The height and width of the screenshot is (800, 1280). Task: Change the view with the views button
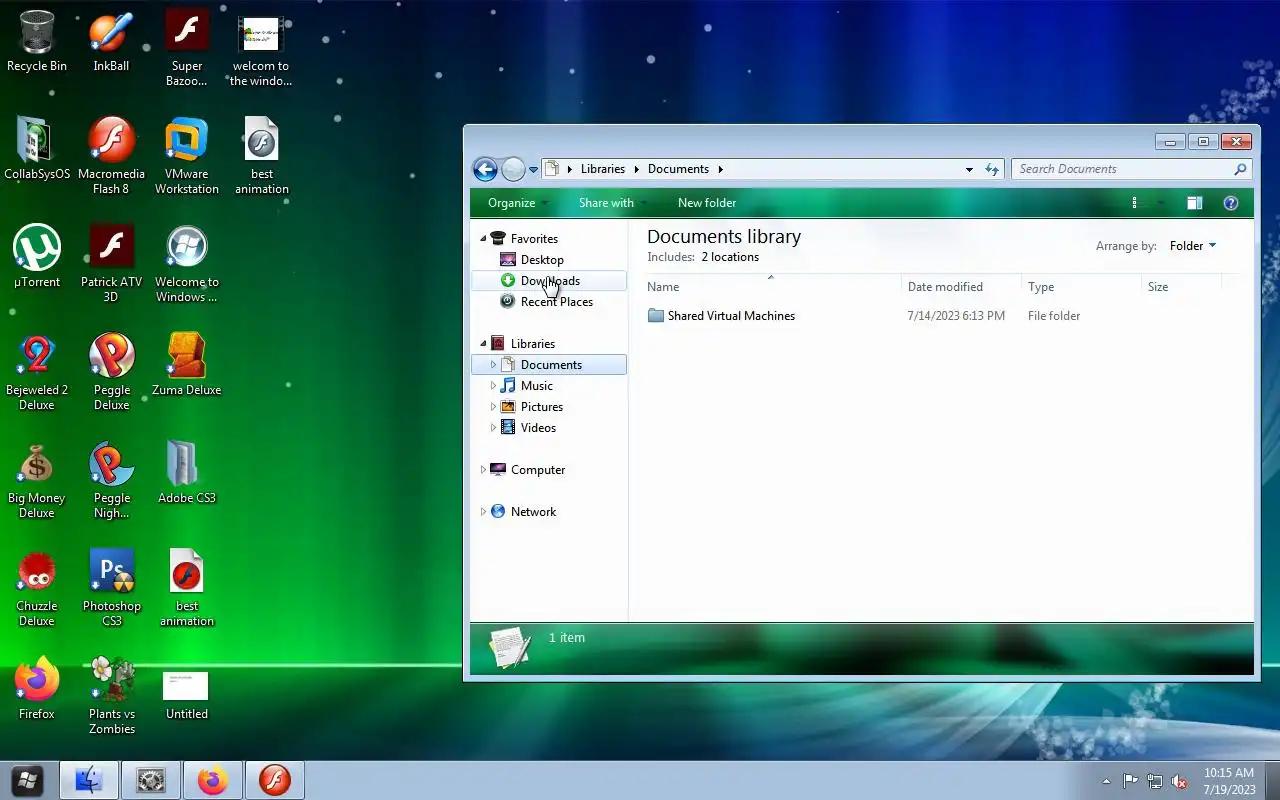pyautogui.click(x=1134, y=203)
